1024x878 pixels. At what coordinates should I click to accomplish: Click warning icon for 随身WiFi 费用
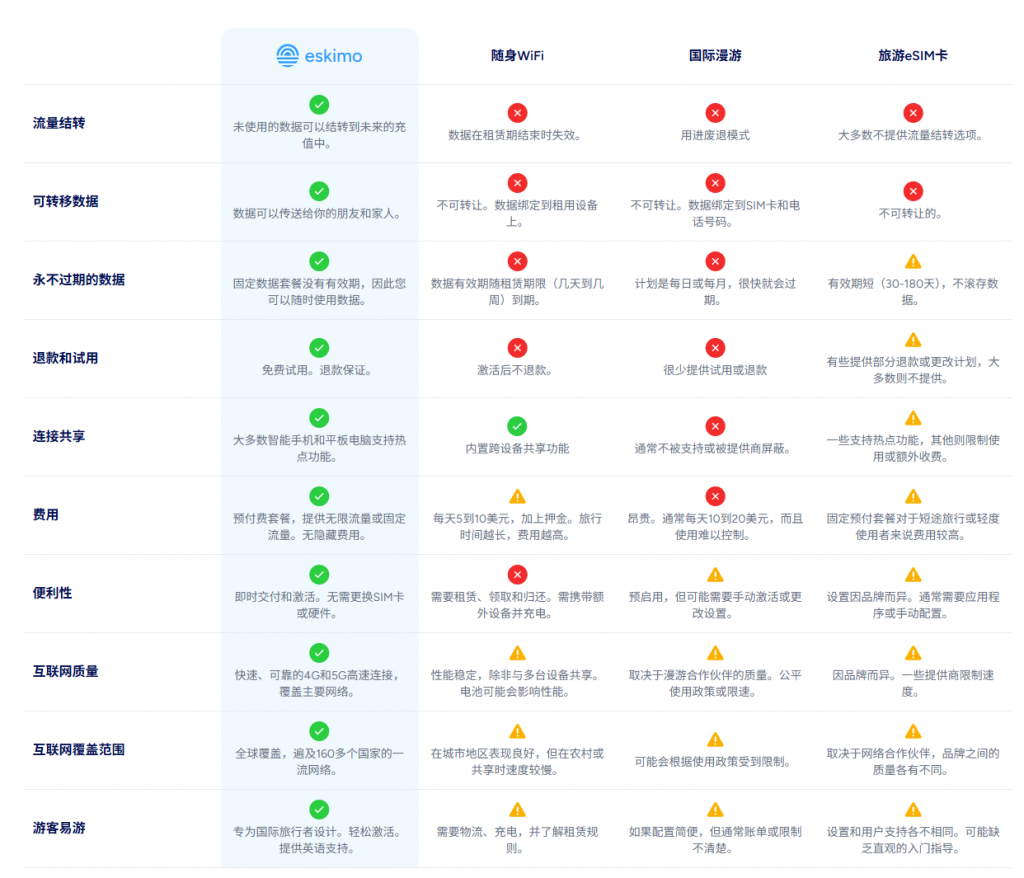[x=517, y=496]
